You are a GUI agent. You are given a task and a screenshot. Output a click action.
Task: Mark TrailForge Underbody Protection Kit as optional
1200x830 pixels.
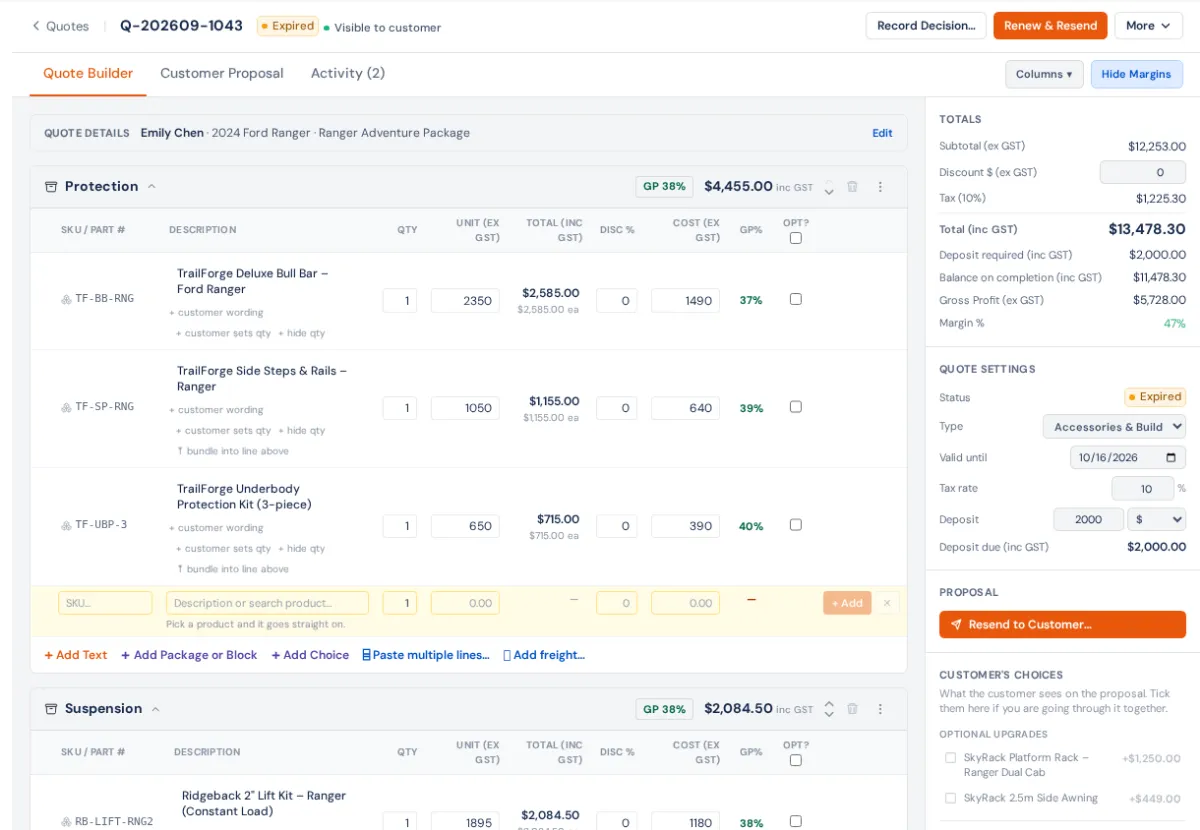point(796,525)
